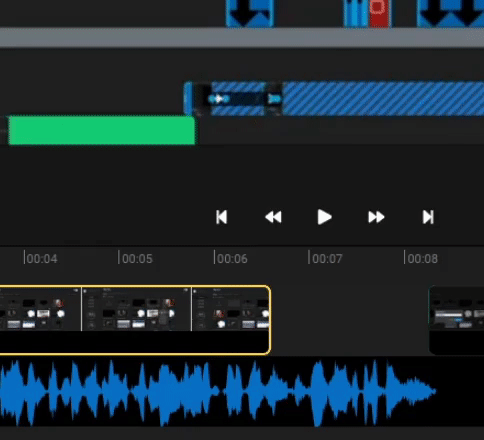Select the dark video clip after 00:08
The height and width of the screenshot is (440, 484).
click(x=457, y=320)
